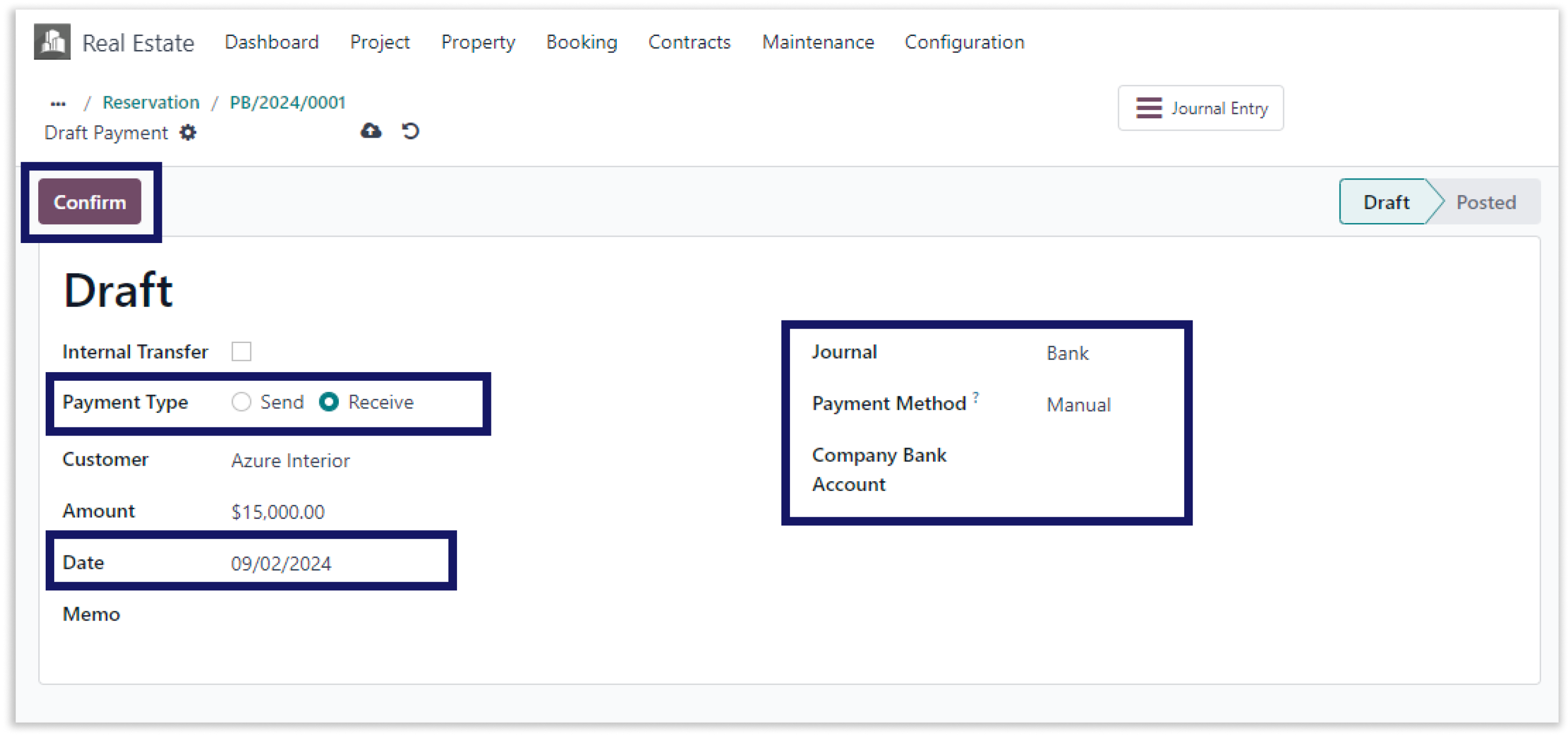The width and height of the screenshot is (1568, 735).
Task: Click the Real Estate app logo icon
Action: [x=52, y=42]
